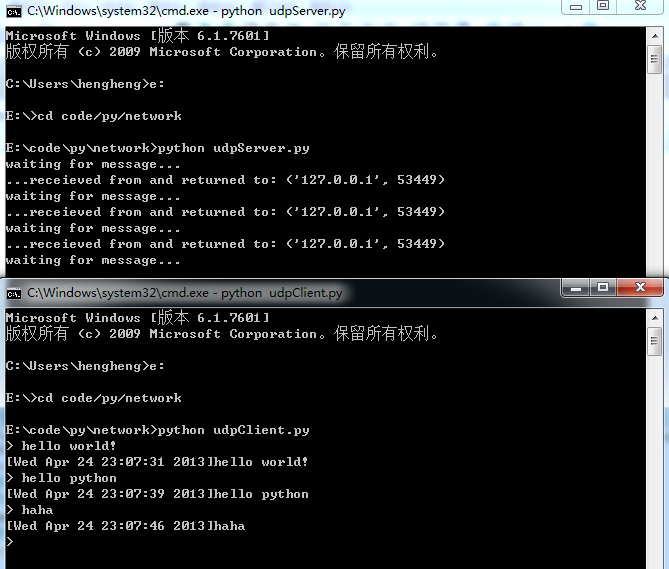Click scroll-up arrow in udpClient window
This screenshot has width=669, height=569.
[x=654, y=318]
